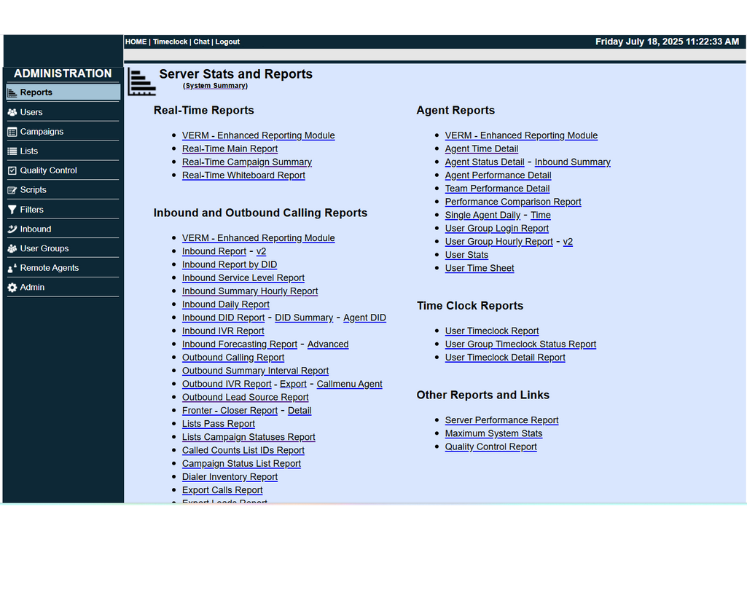The width and height of the screenshot is (747, 610).
Task: Click the Reports icon in the sidebar
Action: pos(12,93)
